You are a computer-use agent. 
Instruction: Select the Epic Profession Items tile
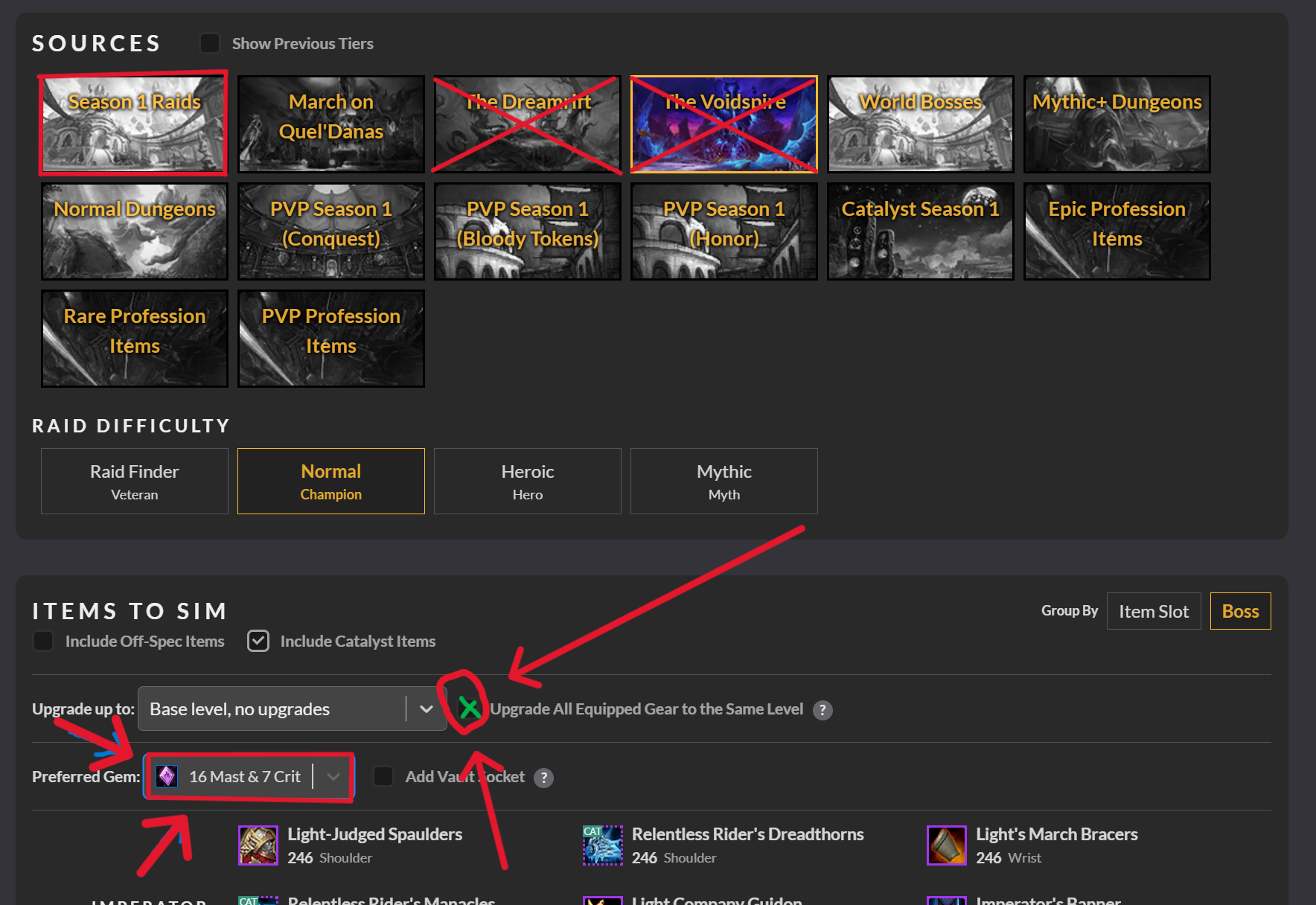[x=1117, y=231]
